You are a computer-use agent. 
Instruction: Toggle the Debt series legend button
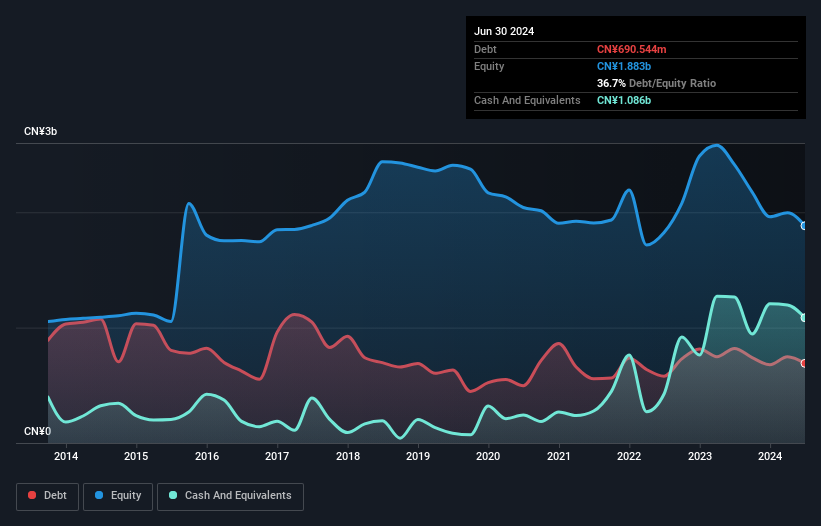(x=48, y=496)
